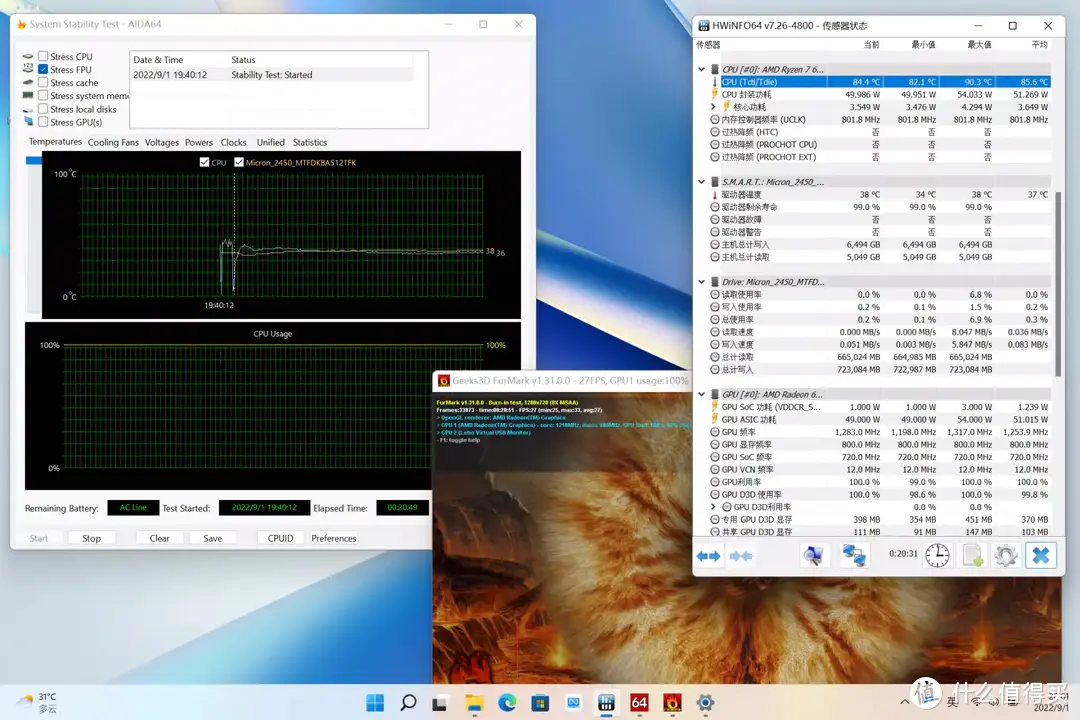
Task: Uncheck the CPU graph legend checkbox
Action: (x=204, y=163)
